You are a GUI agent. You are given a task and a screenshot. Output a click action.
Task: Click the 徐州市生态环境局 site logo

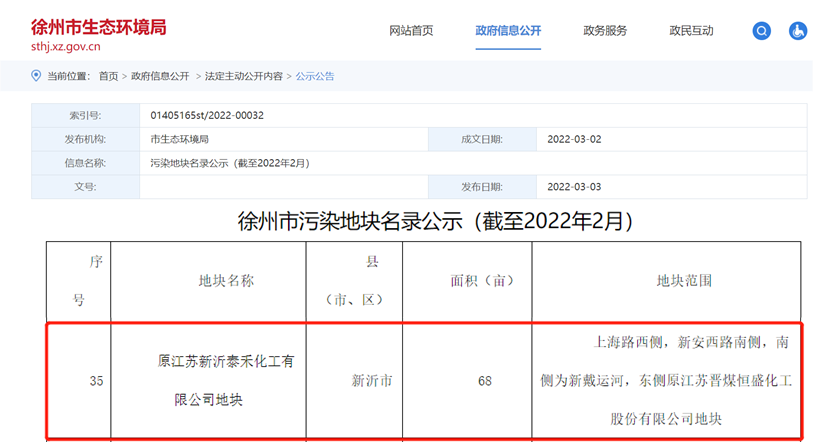point(98,27)
